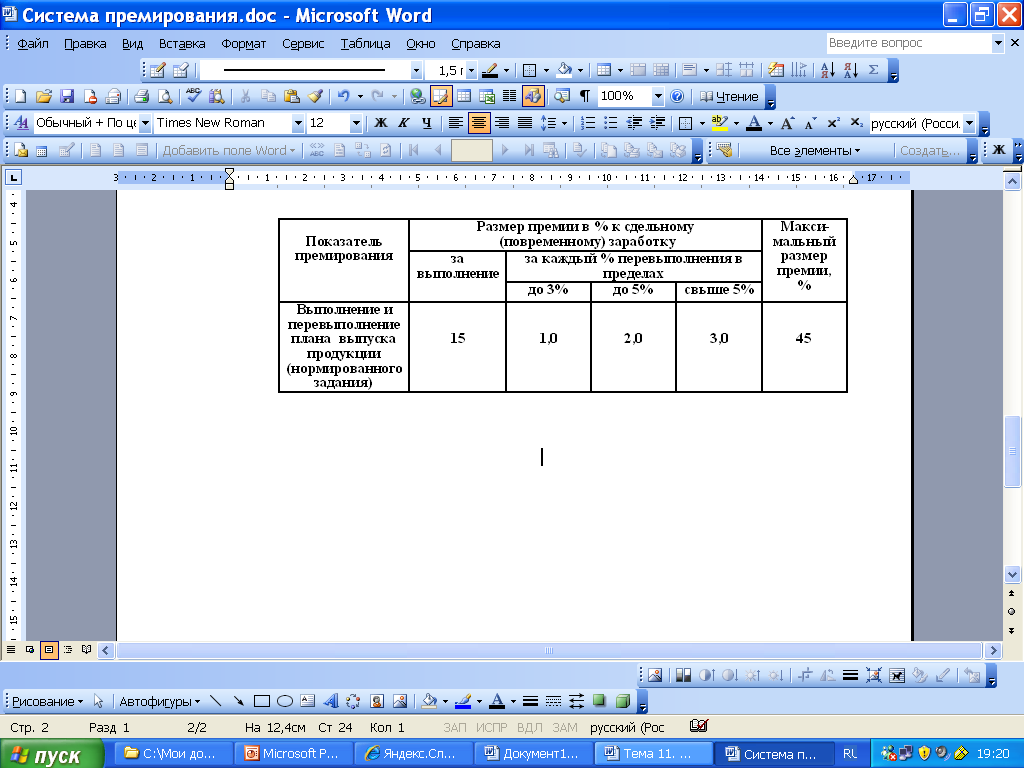This screenshot has height=768, width=1024.
Task: Click the New document icon
Action: pyautogui.click(x=20, y=97)
